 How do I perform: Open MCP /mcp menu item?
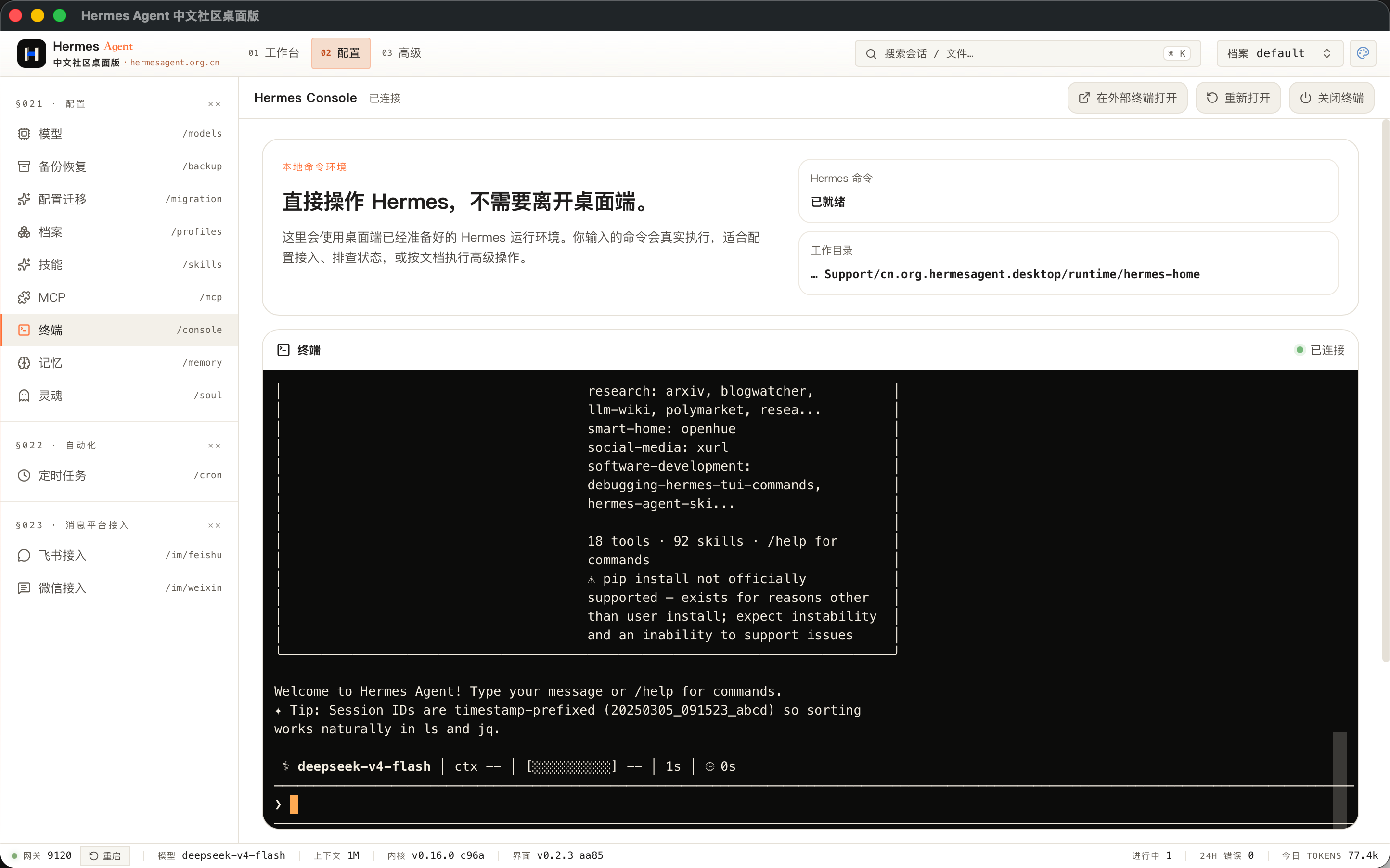tap(119, 297)
